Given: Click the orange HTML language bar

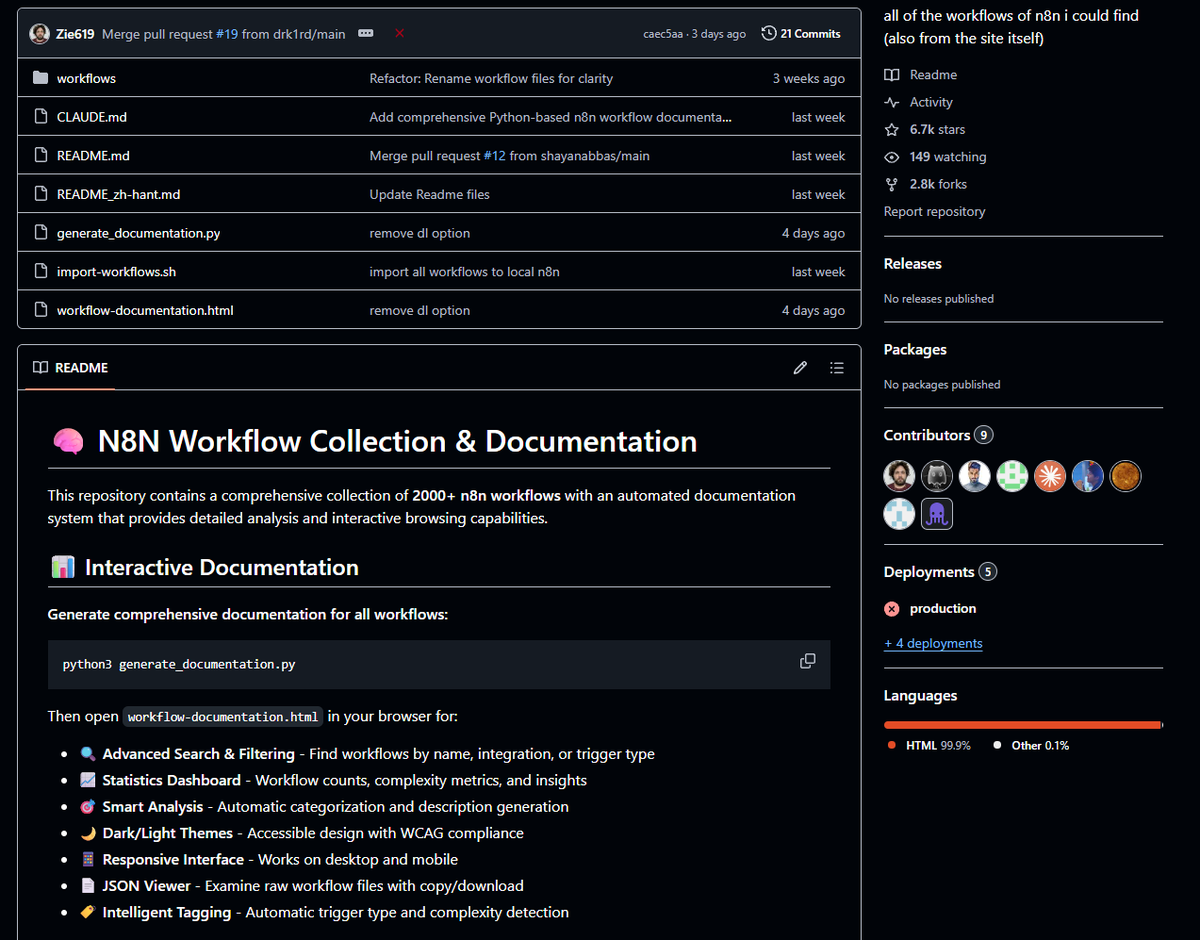Looking at the screenshot, I should pyautogui.click(x=1022, y=724).
